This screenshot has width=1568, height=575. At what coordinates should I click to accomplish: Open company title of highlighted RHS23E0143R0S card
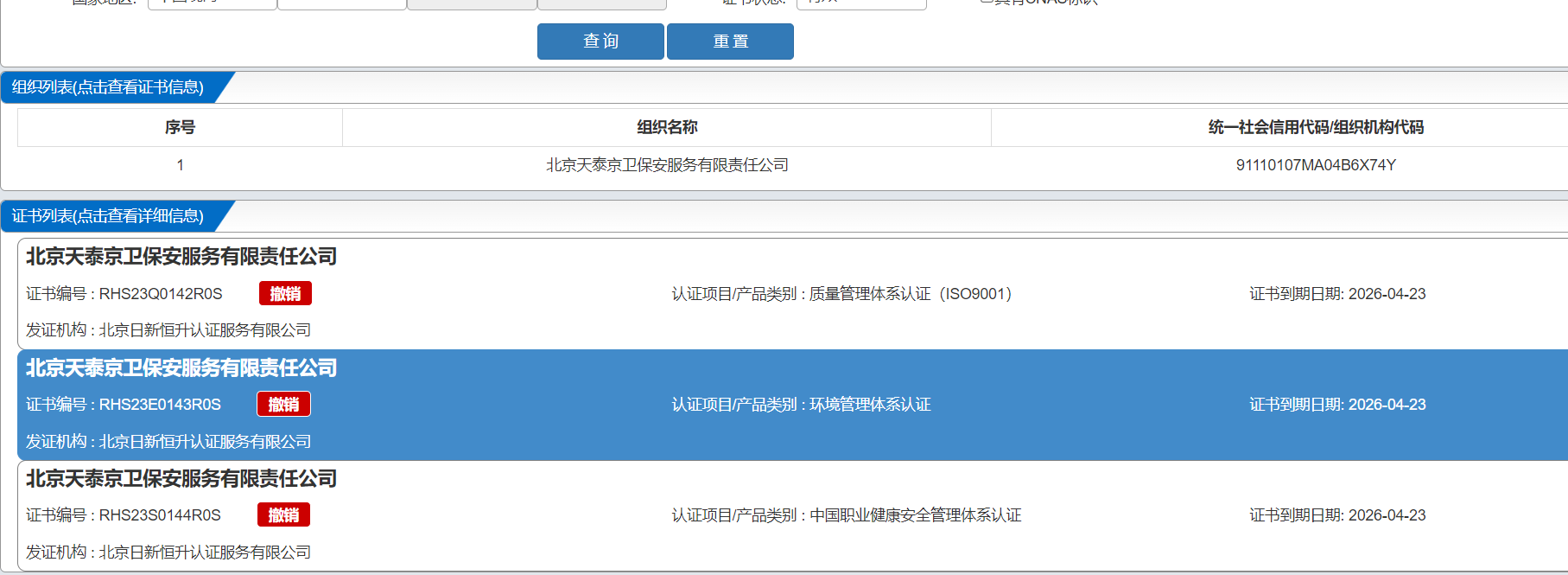[181, 368]
